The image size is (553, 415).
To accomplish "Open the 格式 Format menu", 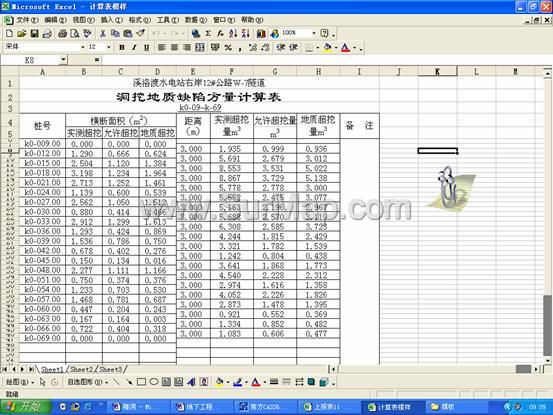I will pyautogui.click(x=139, y=20).
